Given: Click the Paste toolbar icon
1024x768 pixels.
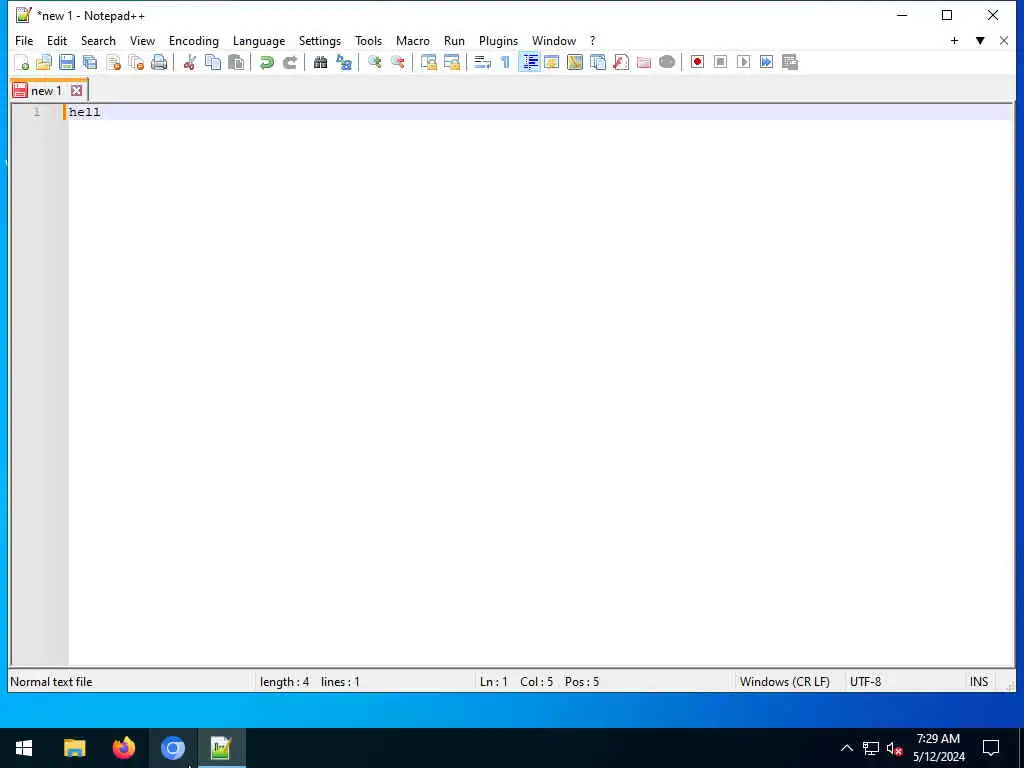Looking at the screenshot, I should 236,62.
